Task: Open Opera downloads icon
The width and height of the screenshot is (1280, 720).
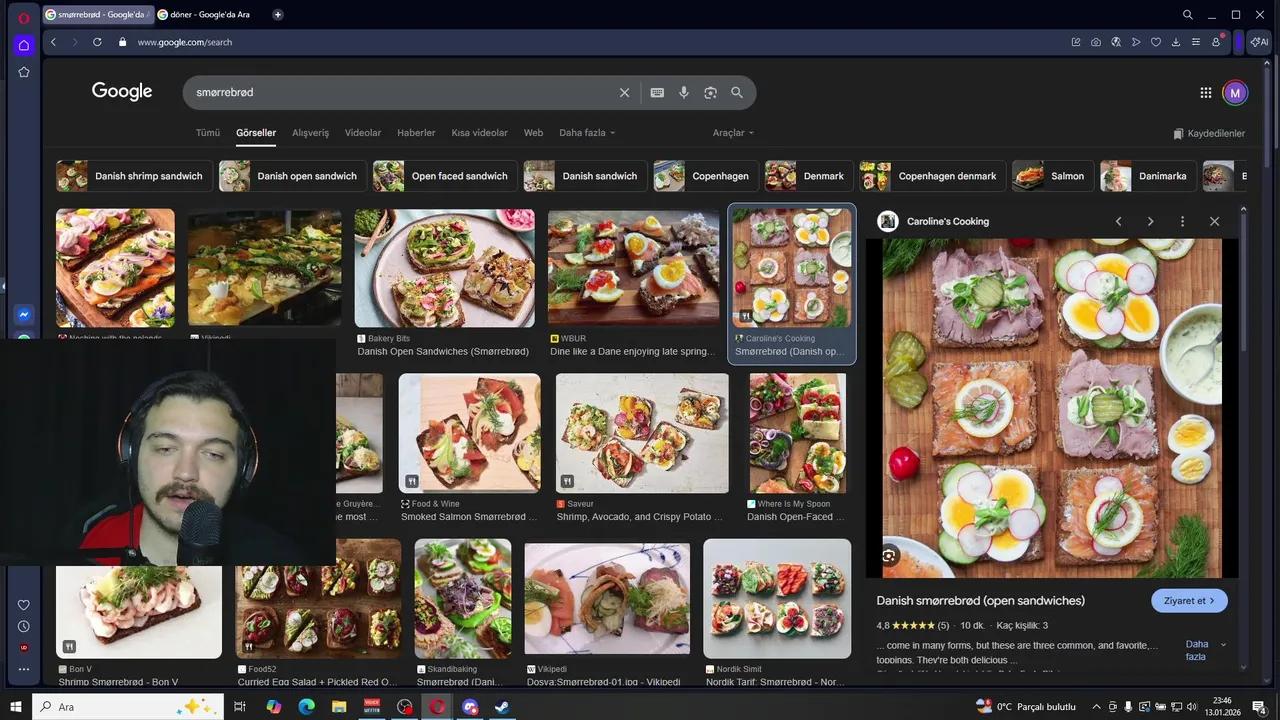Action: [x=1176, y=42]
